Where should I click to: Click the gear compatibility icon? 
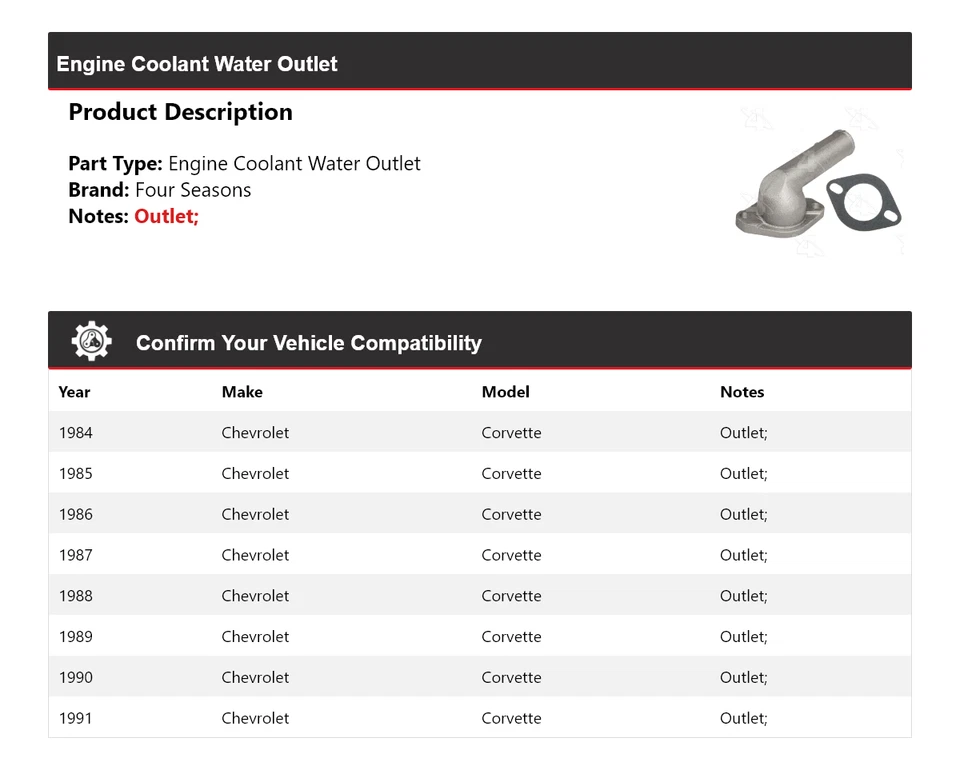point(91,342)
